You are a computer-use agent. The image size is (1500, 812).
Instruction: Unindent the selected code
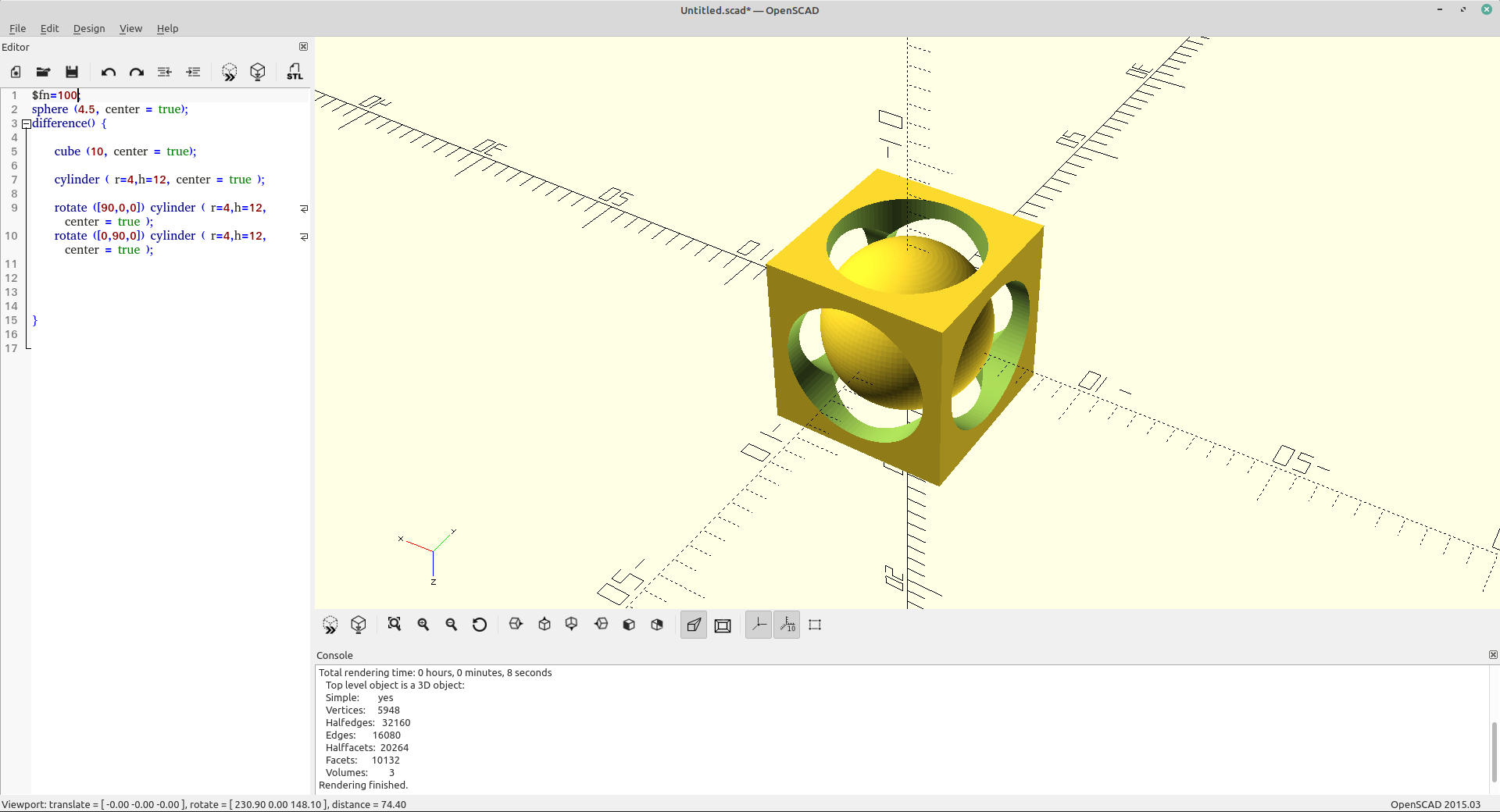coord(165,72)
